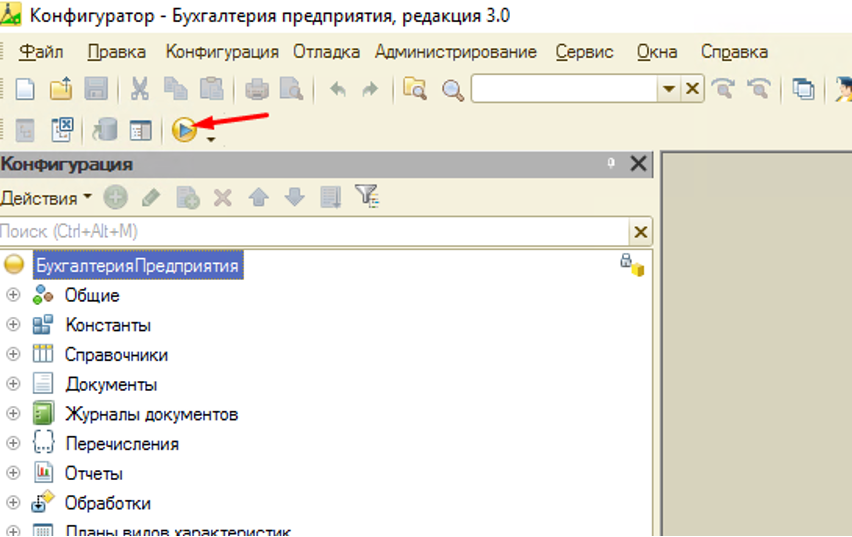This screenshot has width=852, height=537.
Task: Click the Redo arrow icon
Action: (370, 89)
